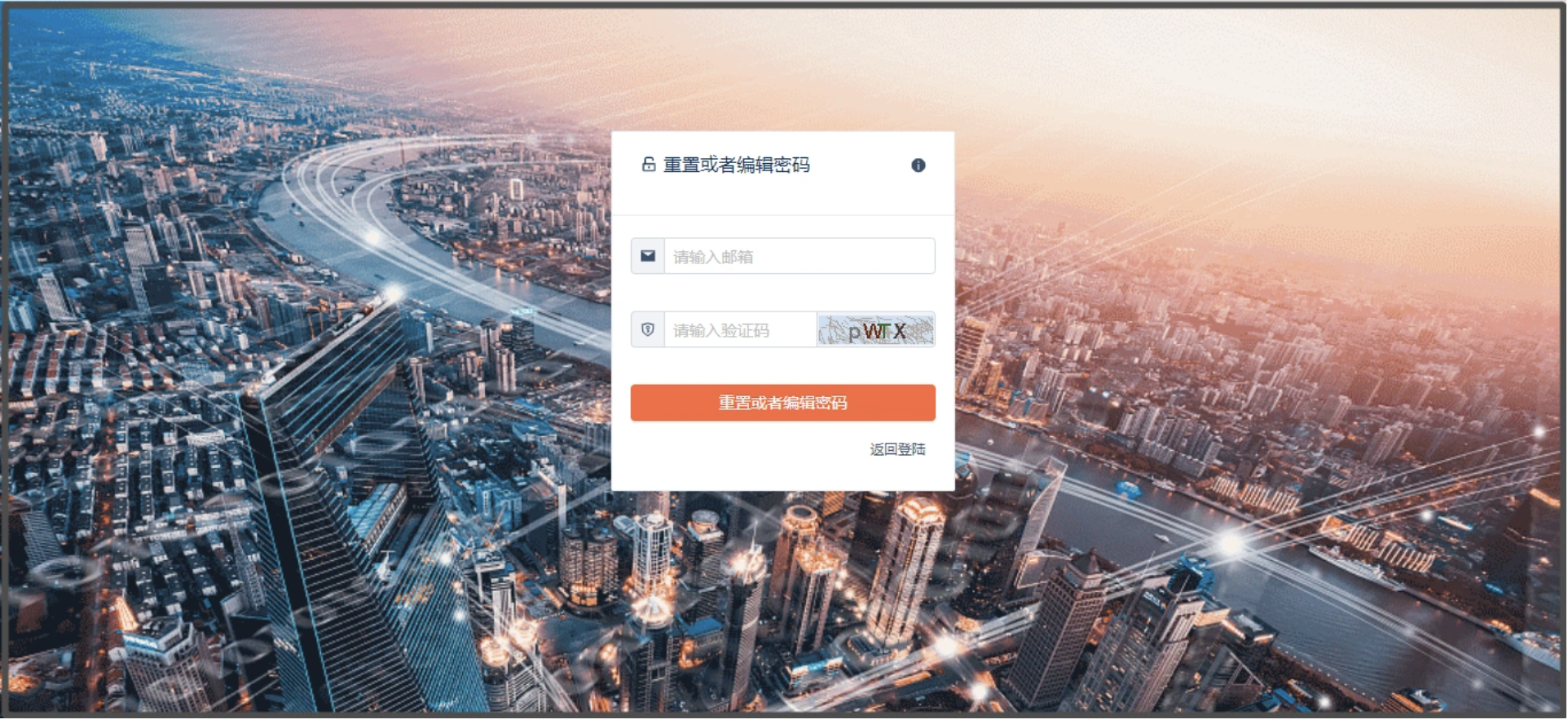The height and width of the screenshot is (724, 1568).
Task: Select the mail icon addon of email row
Action: (x=648, y=256)
